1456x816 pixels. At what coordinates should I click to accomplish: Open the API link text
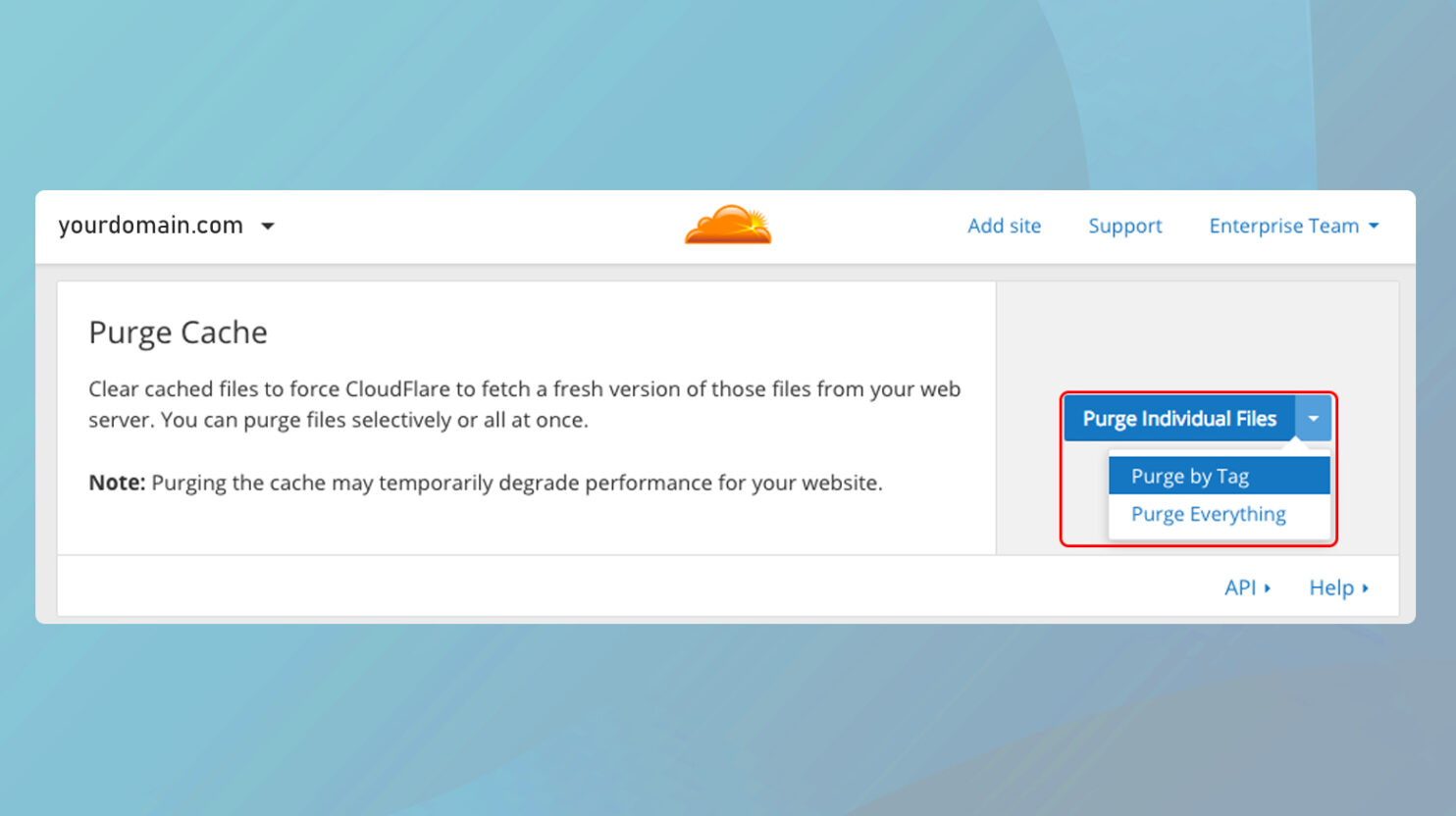point(1239,587)
